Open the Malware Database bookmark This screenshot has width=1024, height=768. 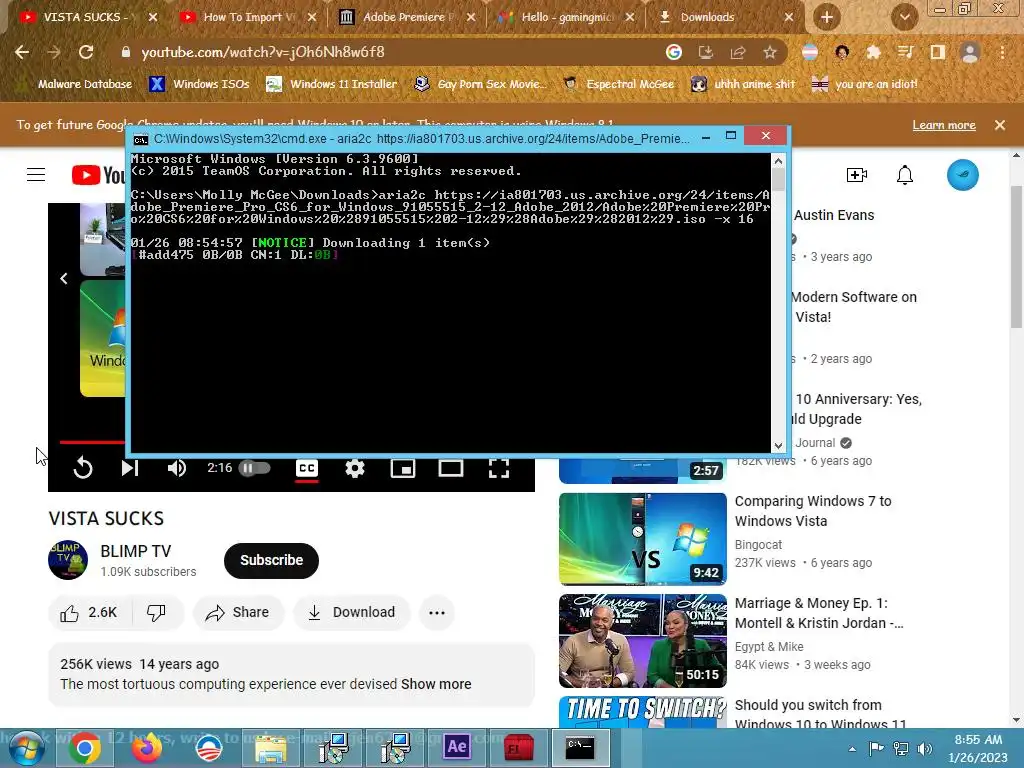click(75, 84)
